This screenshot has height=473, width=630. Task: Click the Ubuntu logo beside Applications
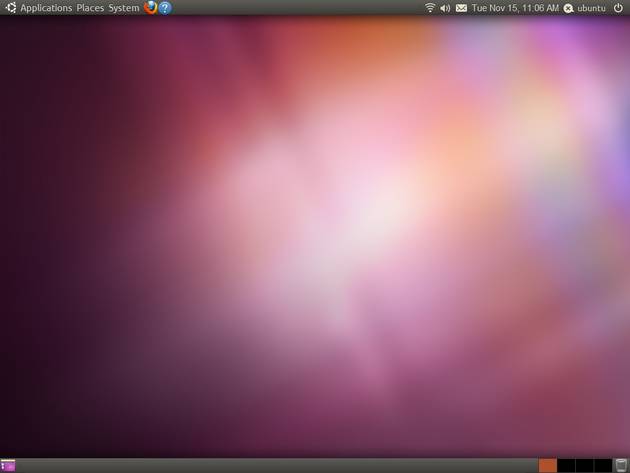tap(10, 8)
